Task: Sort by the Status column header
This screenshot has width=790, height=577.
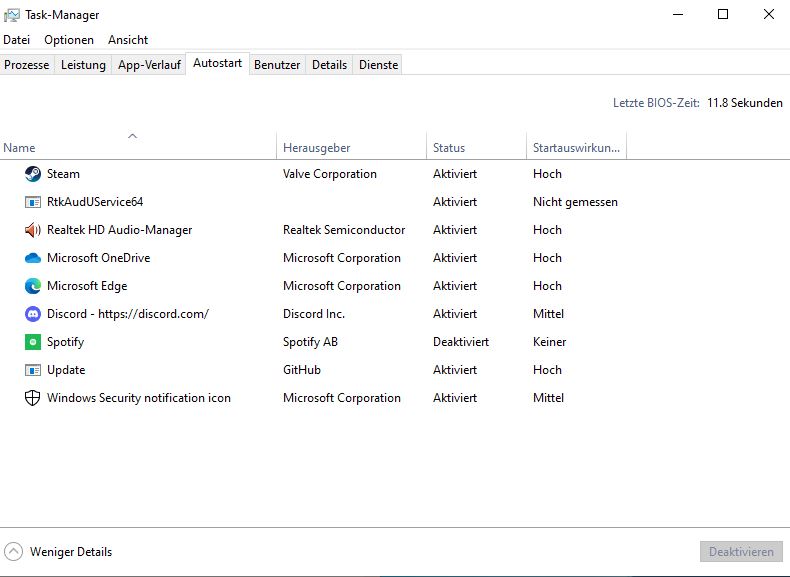Action: (477, 148)
